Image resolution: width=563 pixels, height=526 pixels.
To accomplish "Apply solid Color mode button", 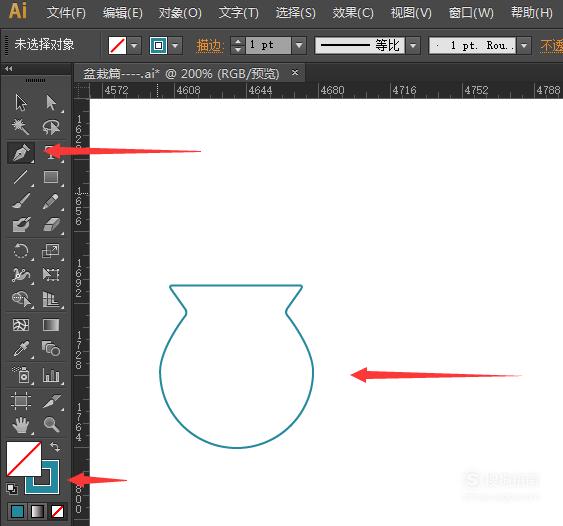I will coord(18,511).
